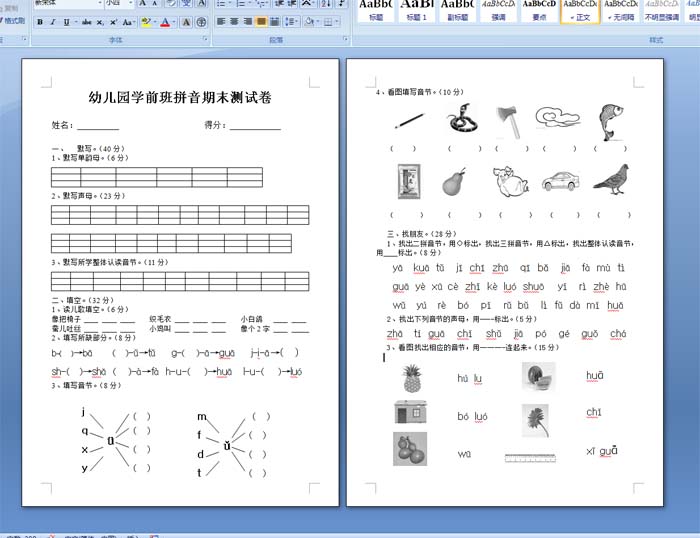Apply numbered list
This screenshot has height=538, width=700.
242,3
